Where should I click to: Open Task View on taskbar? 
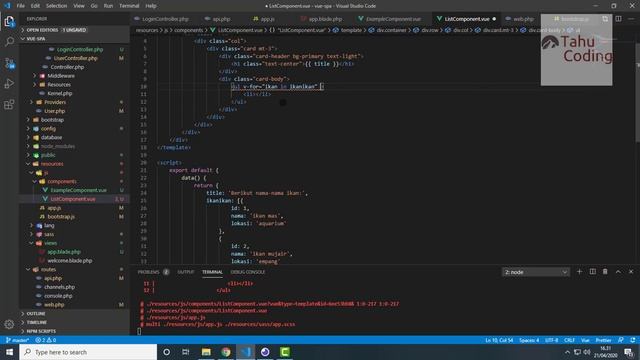coord(186,352)
